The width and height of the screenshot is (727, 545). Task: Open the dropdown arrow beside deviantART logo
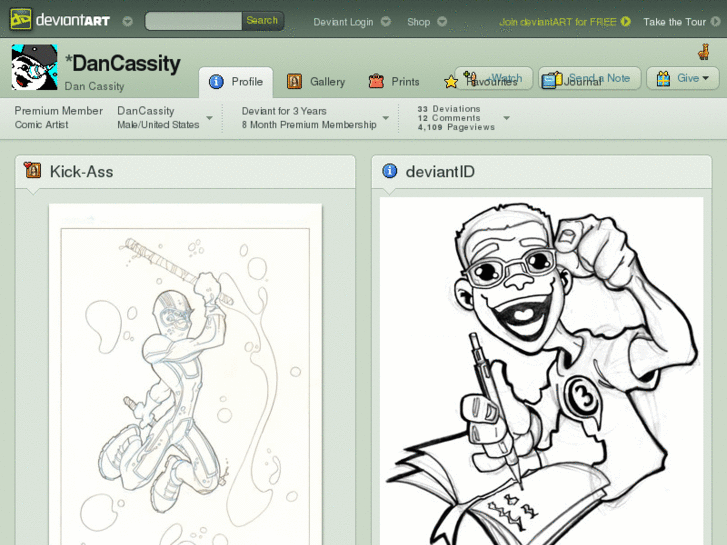[x=128, y=21]
